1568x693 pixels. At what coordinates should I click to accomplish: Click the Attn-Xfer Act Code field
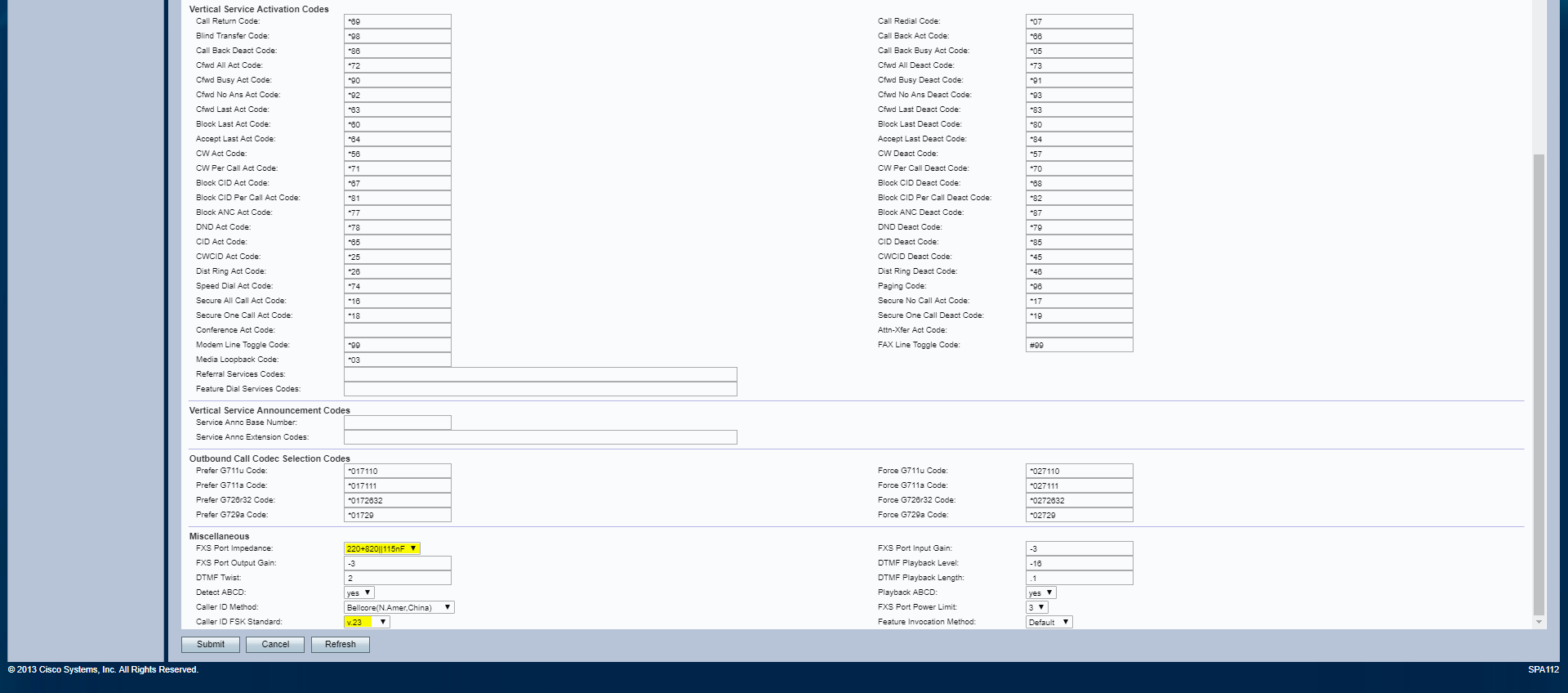tap(1079, 330)
